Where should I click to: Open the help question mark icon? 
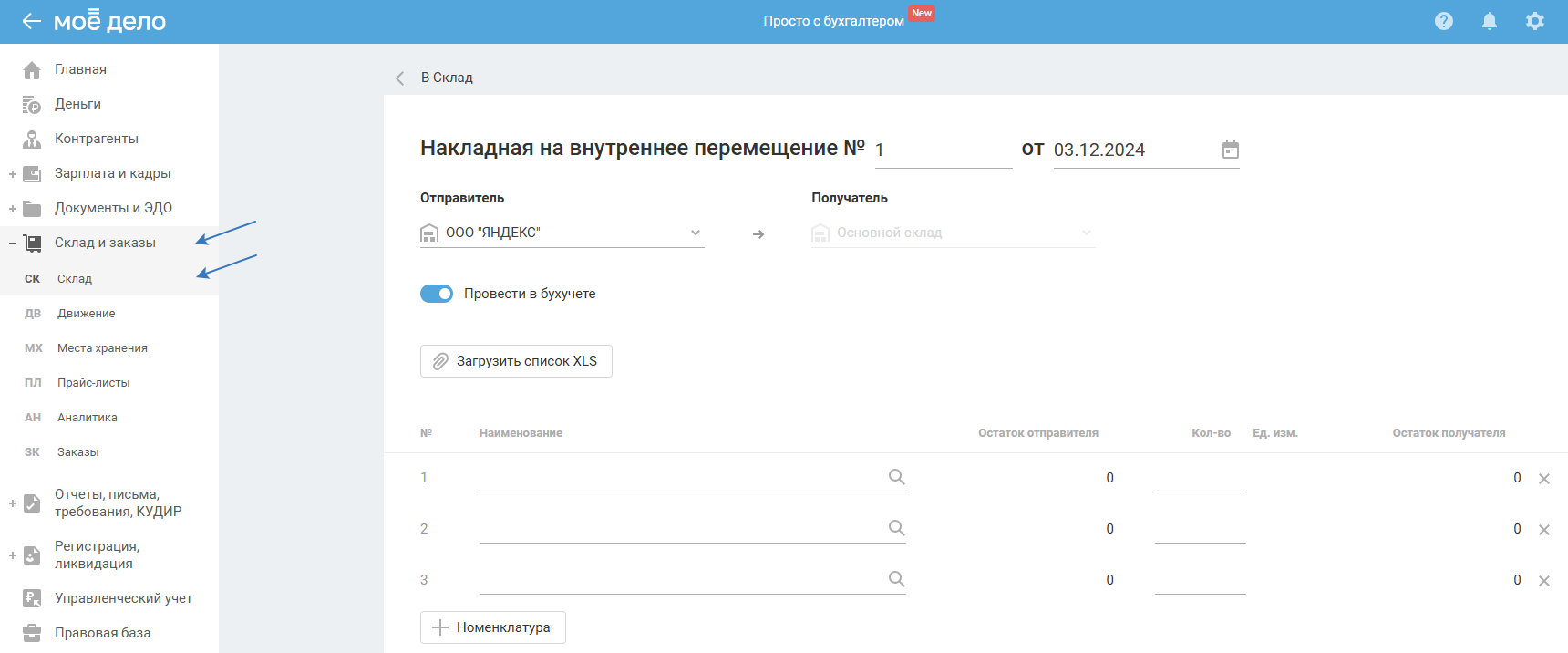1443,21
